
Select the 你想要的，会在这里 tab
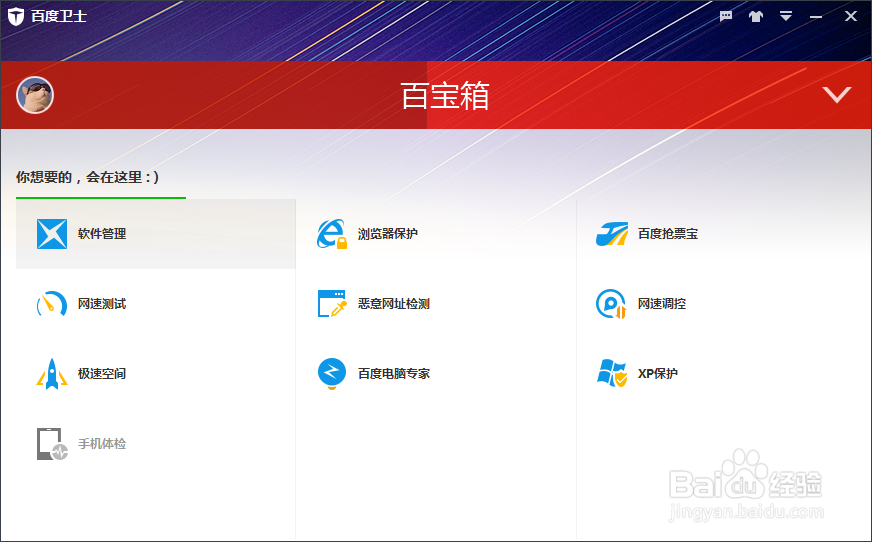[x=87, y=177]
